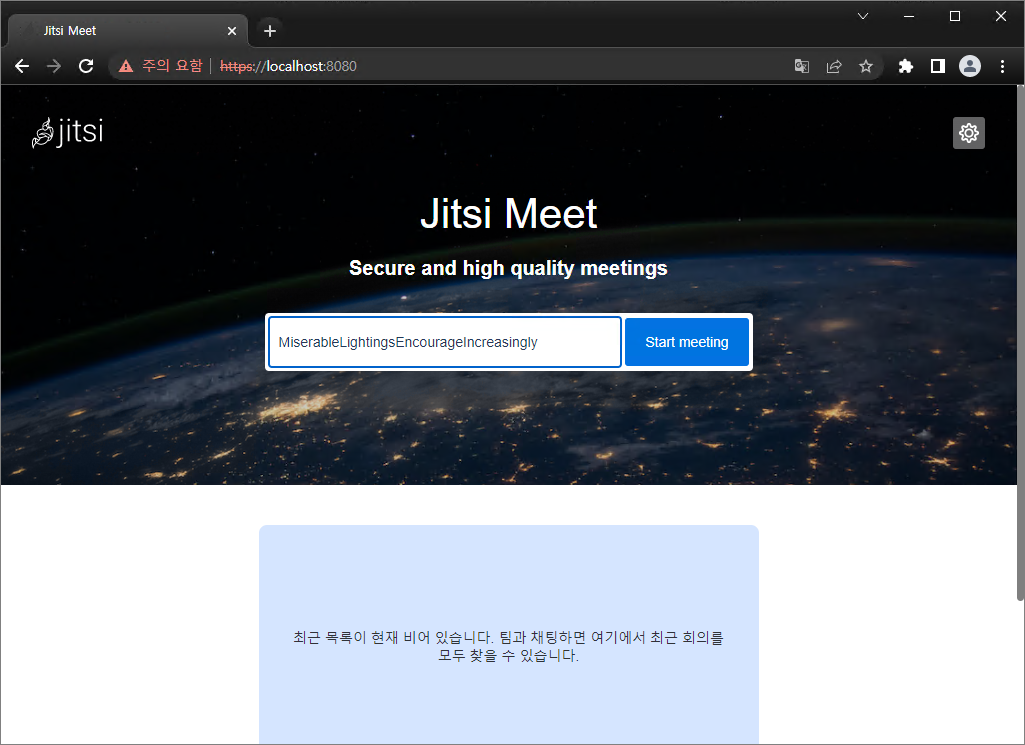The width and height of the screenshot is (1025, 745).
Task: Open the Chrome profile avatar
Action: pyautogui.click(x=969, y=66)
